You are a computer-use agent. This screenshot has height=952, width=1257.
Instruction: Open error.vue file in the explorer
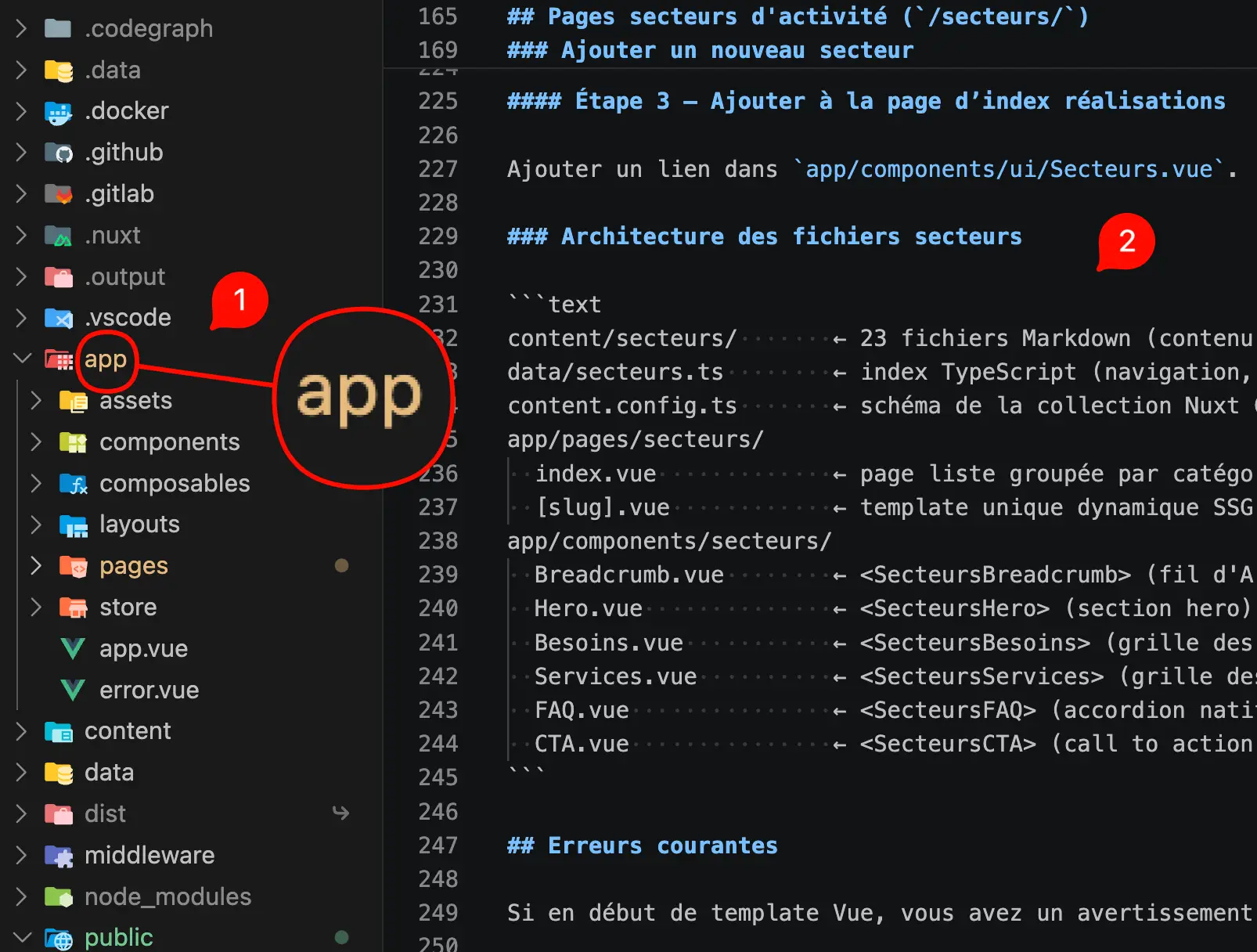tap(149, 690)
